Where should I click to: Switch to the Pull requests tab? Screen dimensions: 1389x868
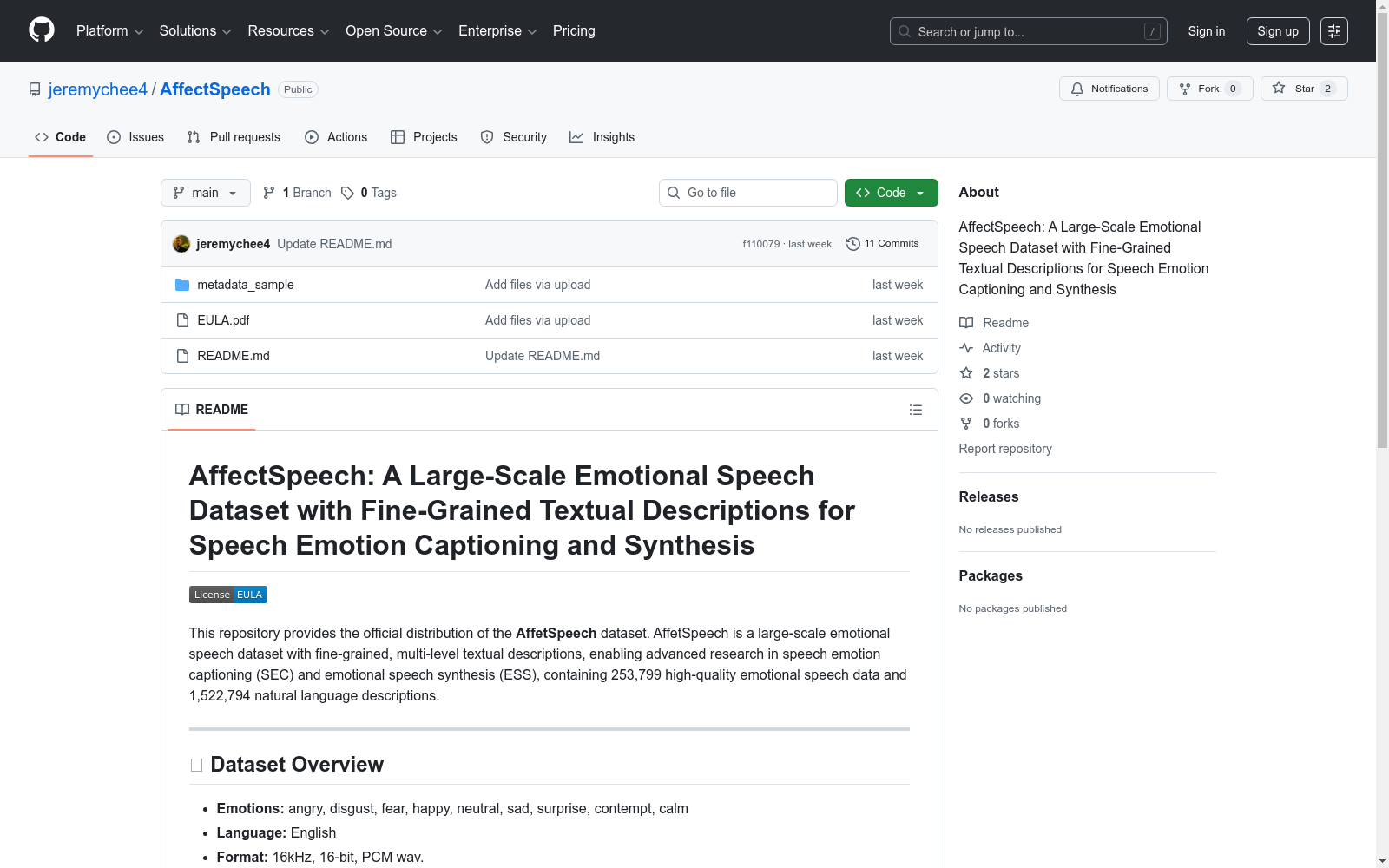pyautogui.click(x=234, y=137)
